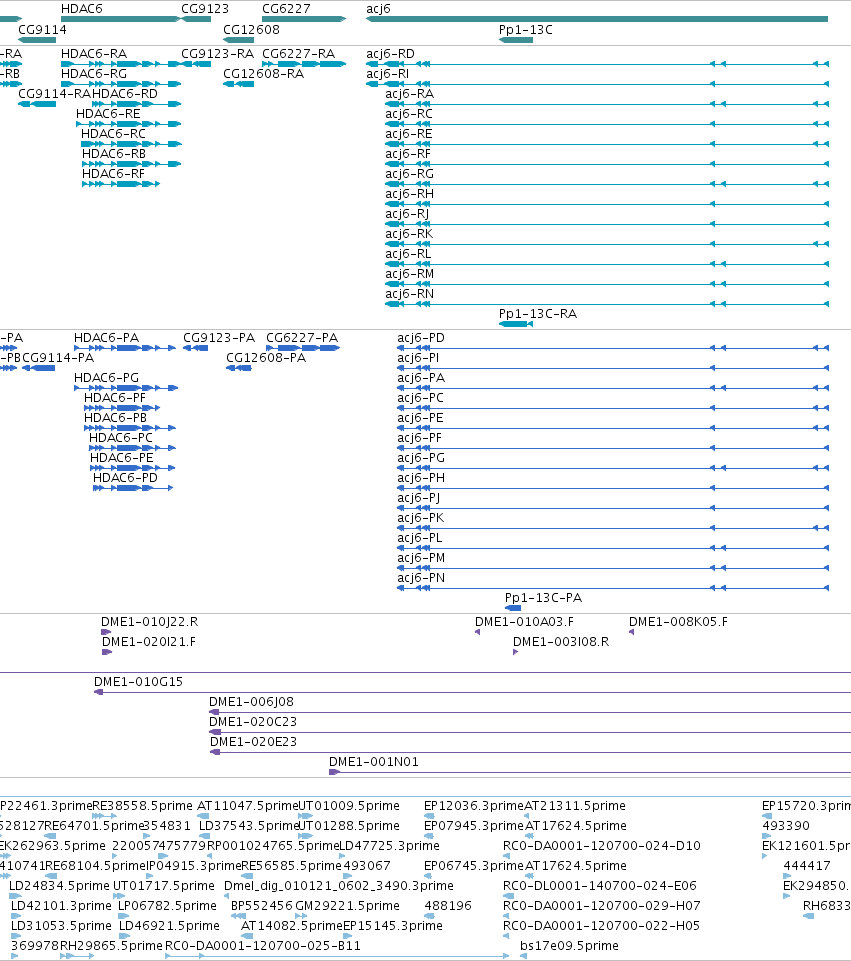Select EST AT21311.5prime
This screenshot has height=961, width=851.
(575, 805)
